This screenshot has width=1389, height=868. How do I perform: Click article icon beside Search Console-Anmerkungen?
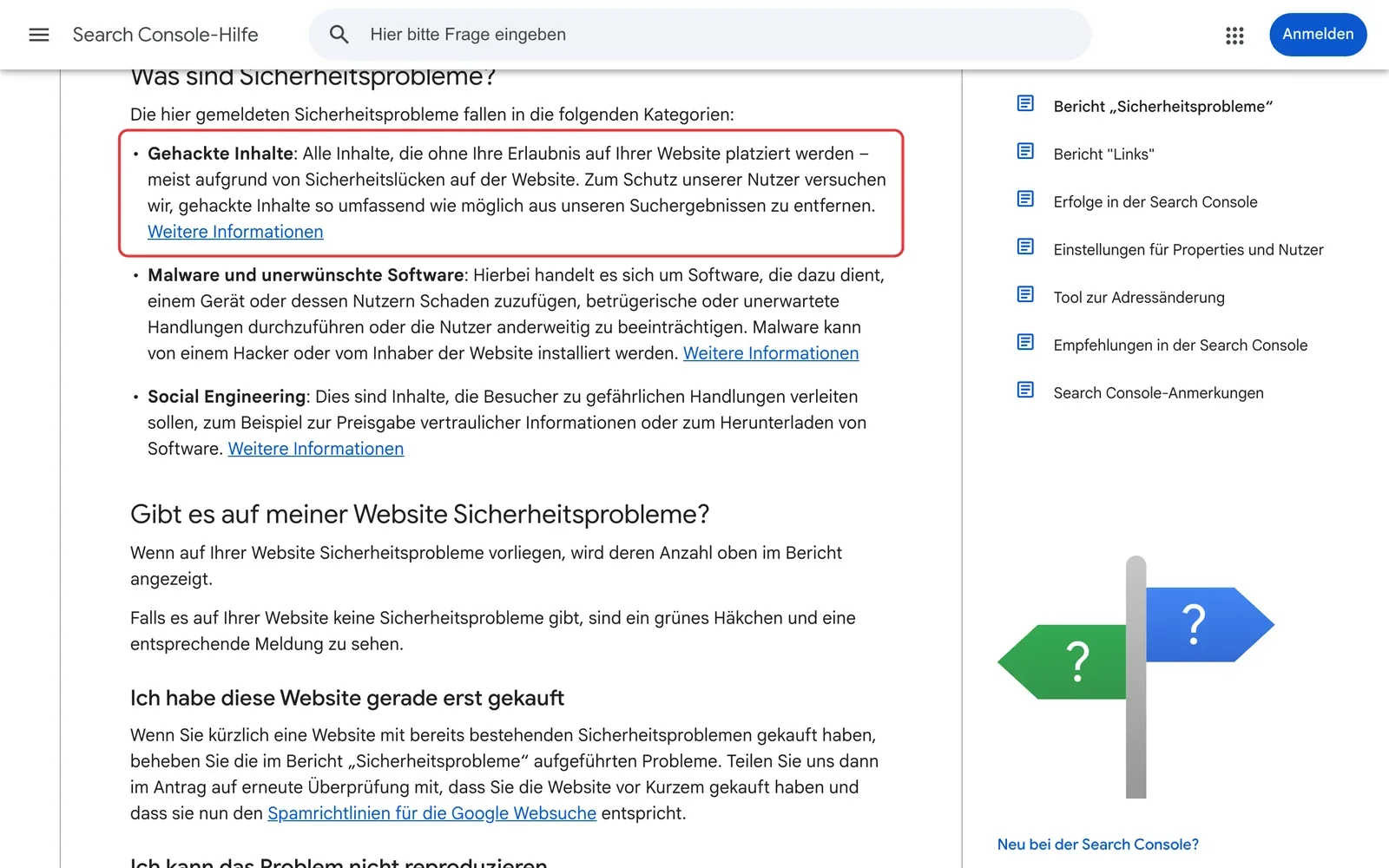1025,391
